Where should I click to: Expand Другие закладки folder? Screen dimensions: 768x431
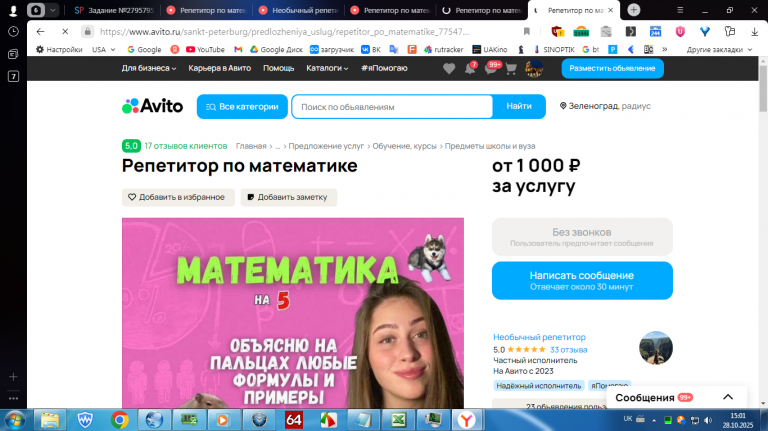click(x=719, y=49)
